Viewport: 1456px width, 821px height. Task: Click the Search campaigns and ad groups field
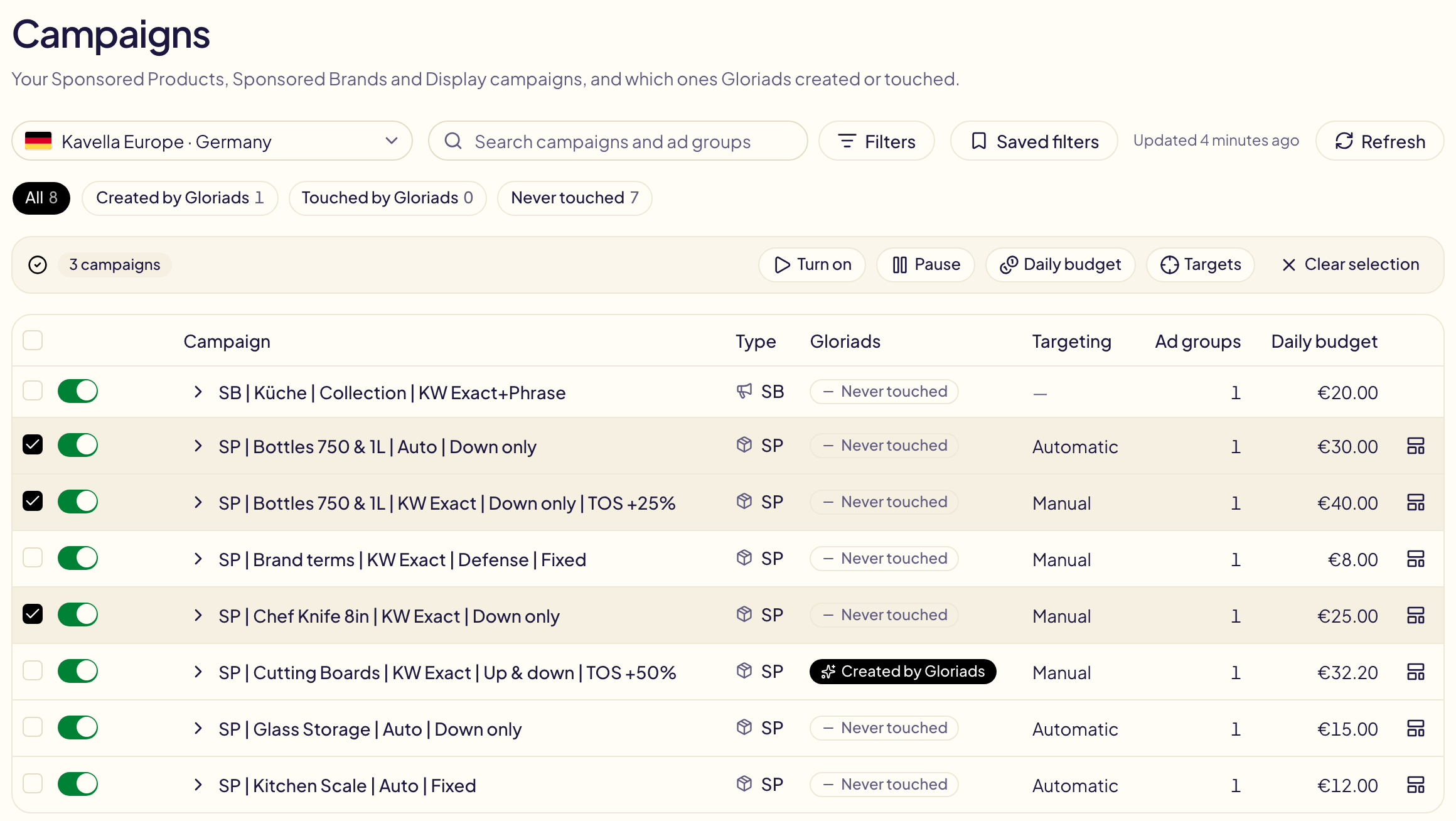click(618, 141)
